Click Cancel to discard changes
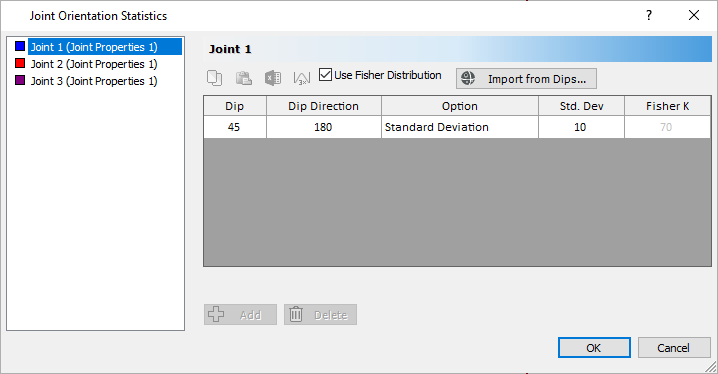The image size is (718, 374). coord(674,348)
